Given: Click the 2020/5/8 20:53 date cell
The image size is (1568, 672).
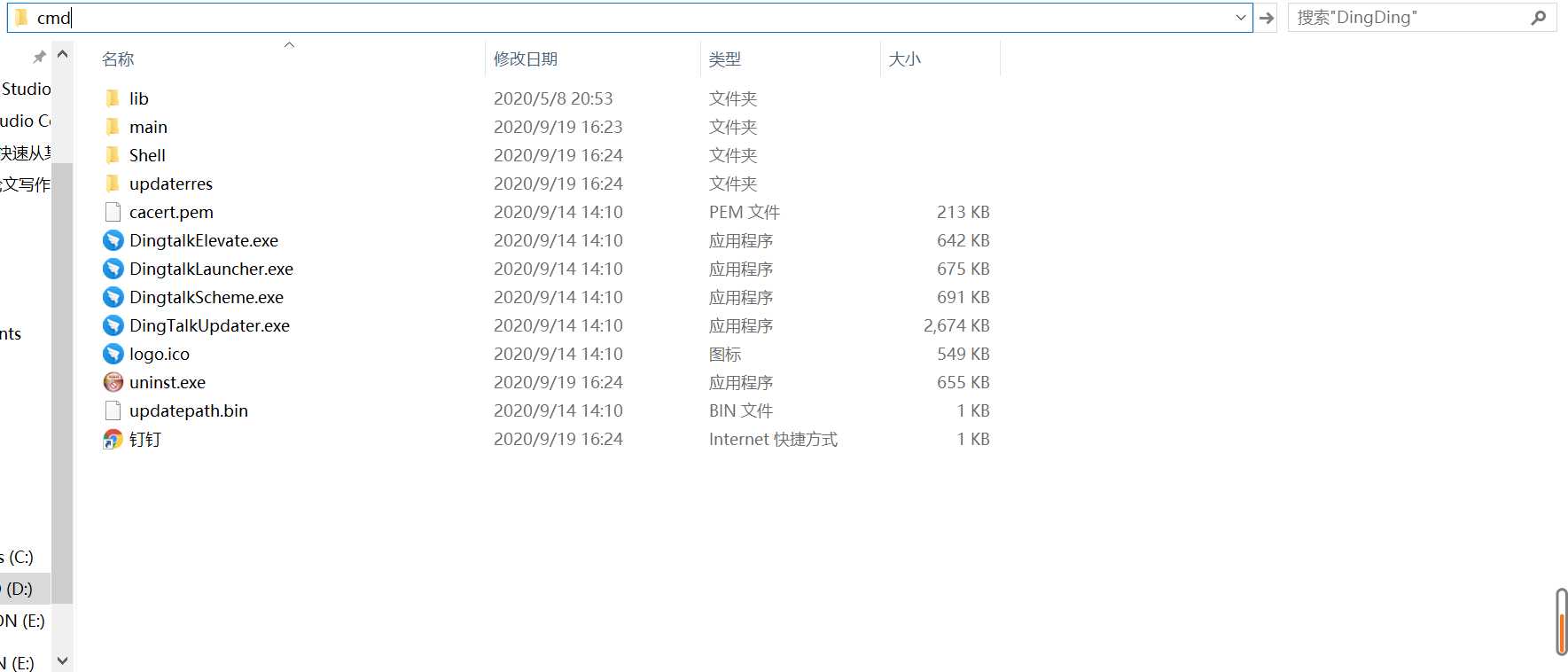Looking at the screenshot, I should [x=553, y=98].
